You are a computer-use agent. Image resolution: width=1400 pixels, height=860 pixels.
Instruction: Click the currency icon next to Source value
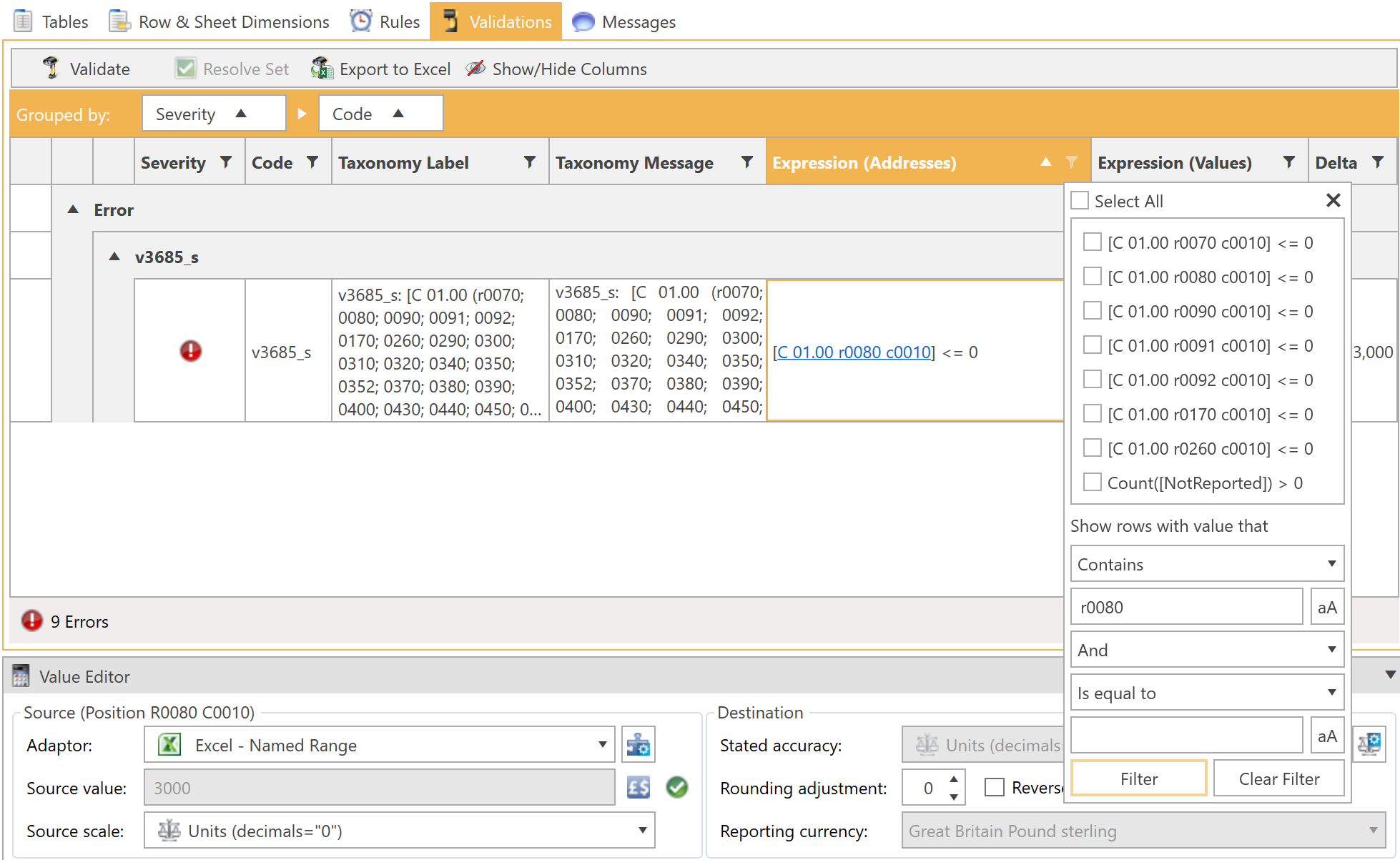tap(638, 788)
